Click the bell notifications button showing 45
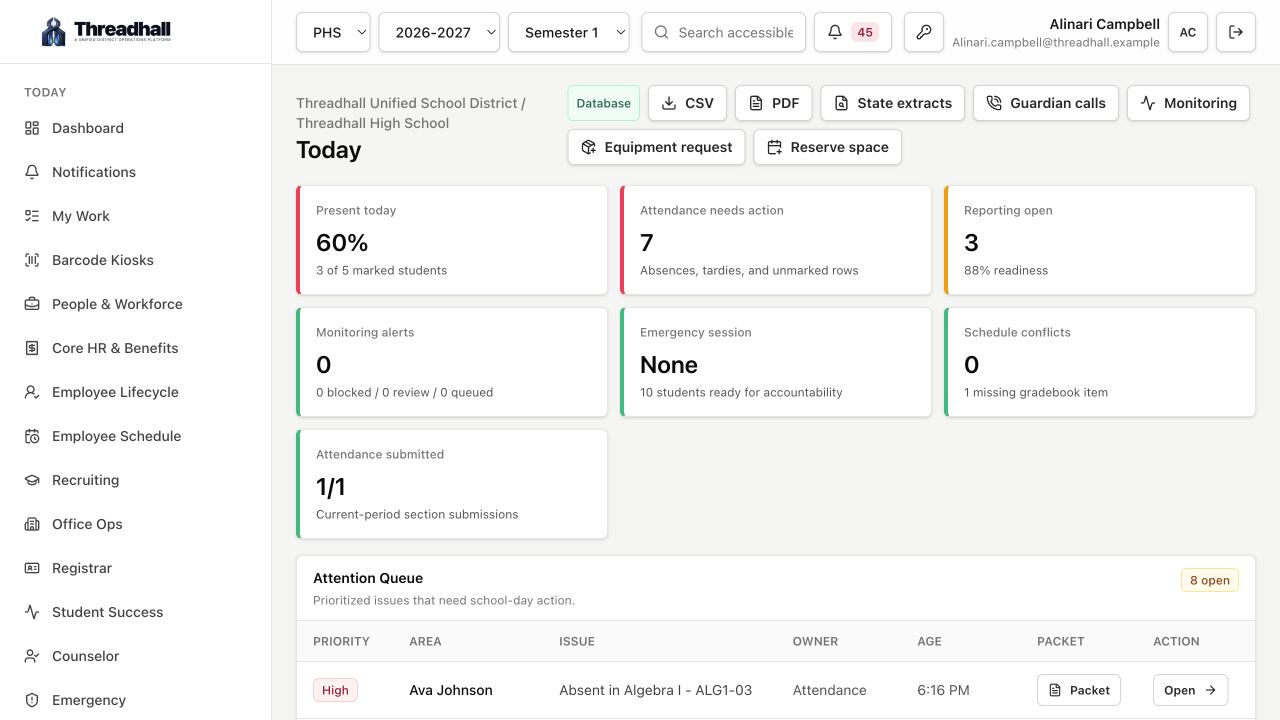This screenshot has height=720, width=1280. pyautogui.click(x=853, y=32)
